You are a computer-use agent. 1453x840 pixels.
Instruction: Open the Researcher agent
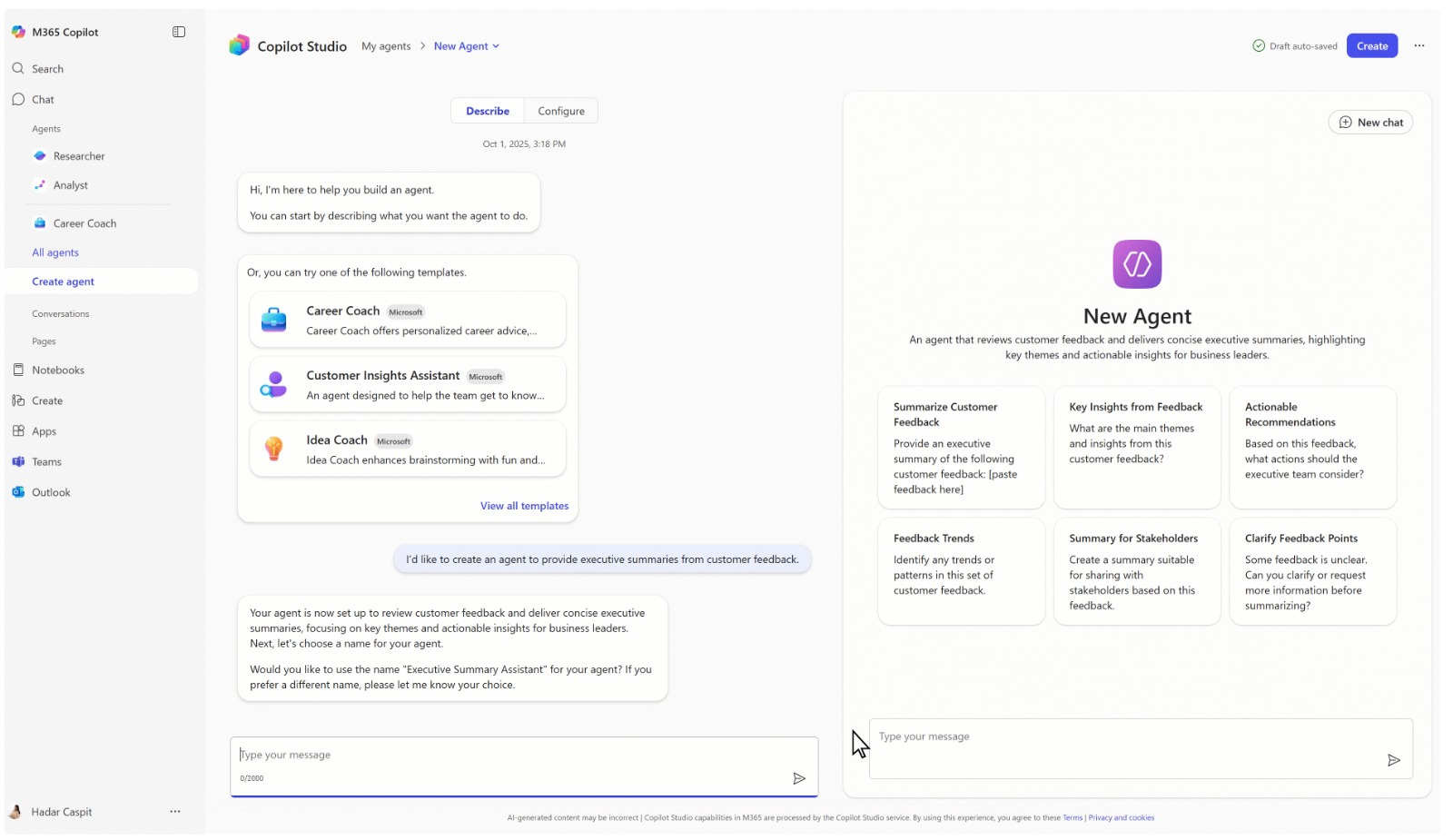tap(79, 155)
